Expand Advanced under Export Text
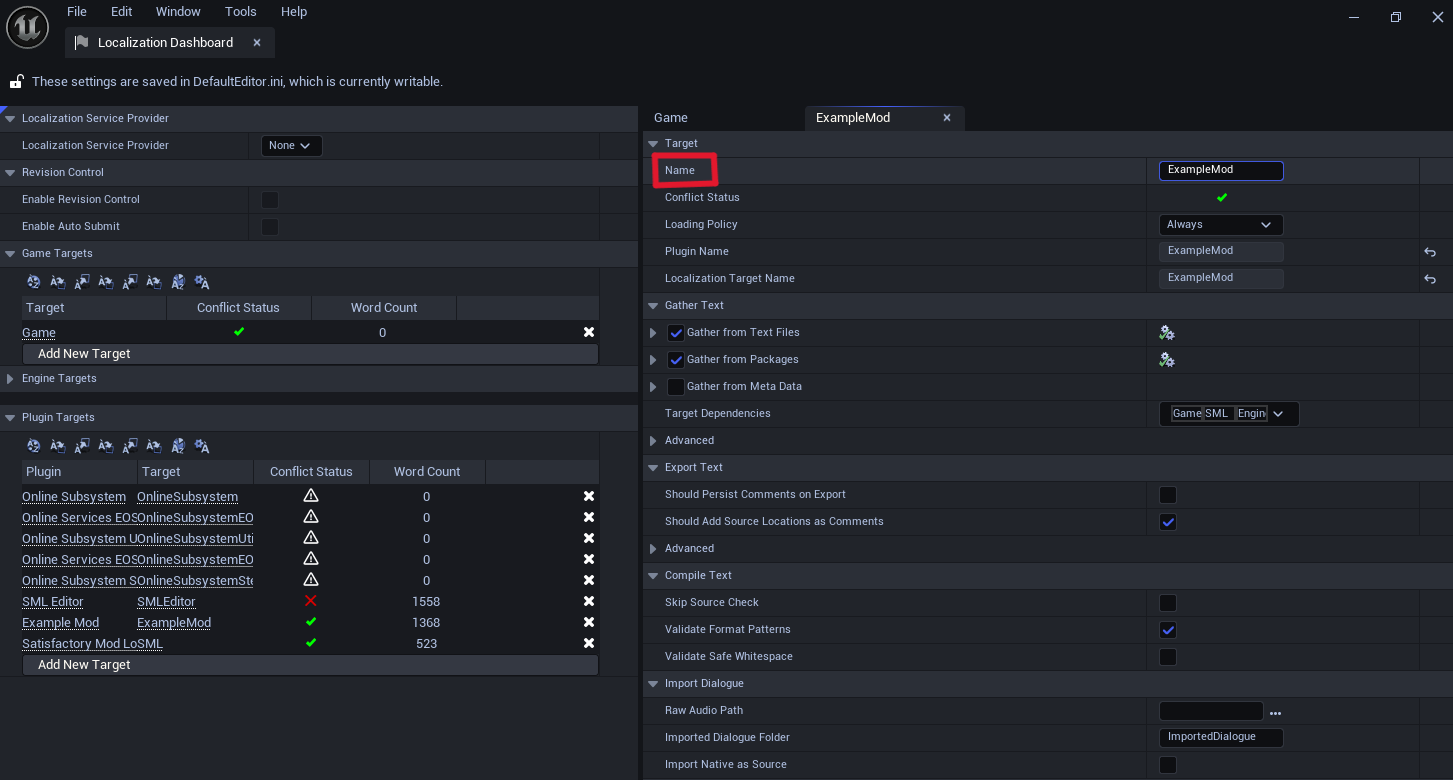The height and width of the screenshot is (780, 1453). point(653,549)
